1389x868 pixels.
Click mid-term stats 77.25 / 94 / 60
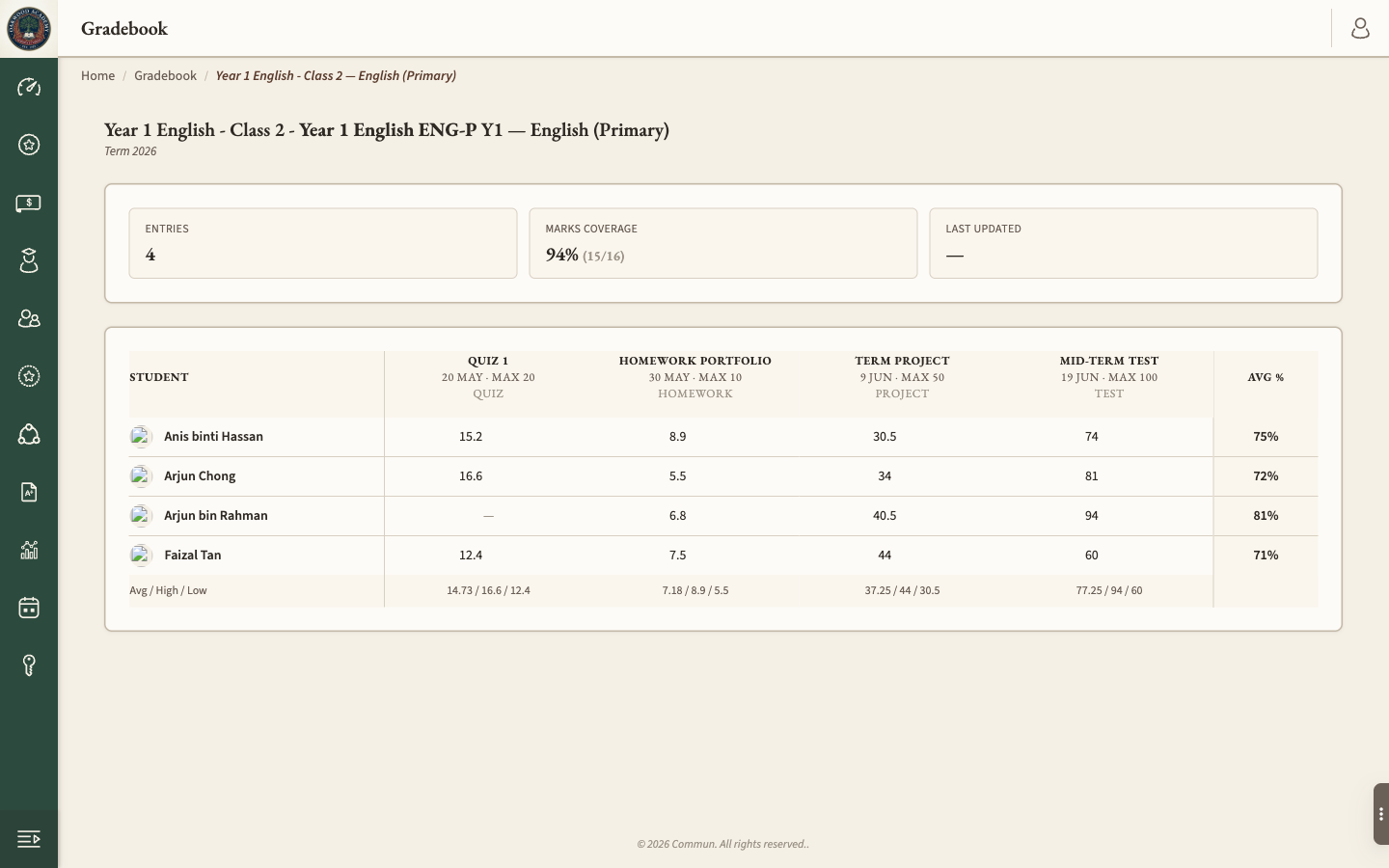click(x=1109, y=590)
